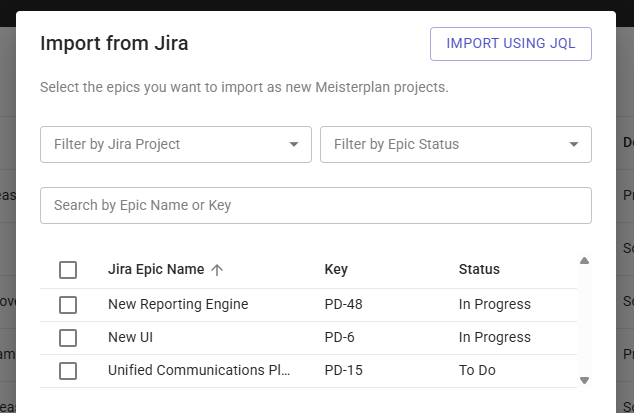Select the New UI epic name
This screenshot has width=634, height=413.
(x=130, y=337)
